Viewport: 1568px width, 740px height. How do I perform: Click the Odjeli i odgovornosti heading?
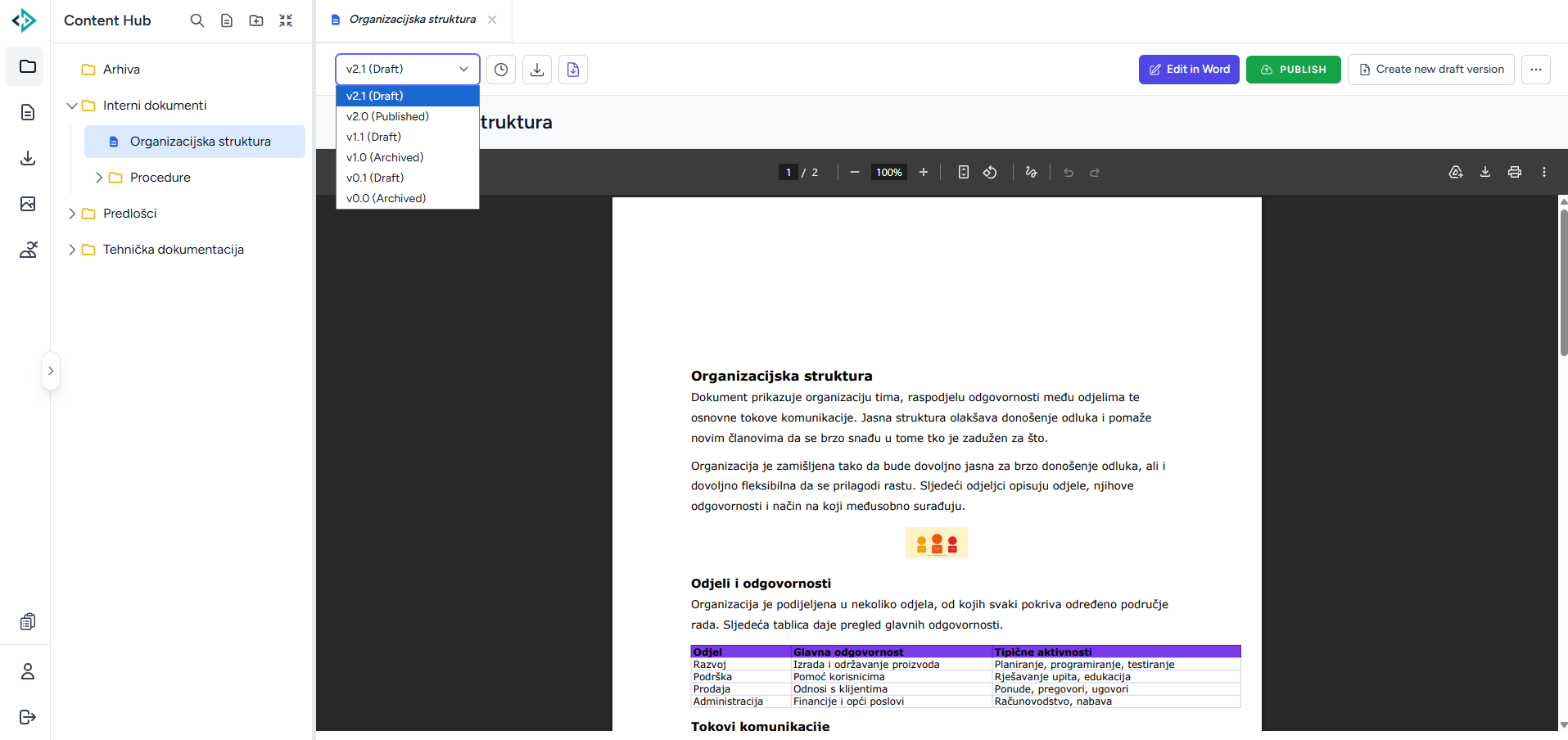coord(761,584)
